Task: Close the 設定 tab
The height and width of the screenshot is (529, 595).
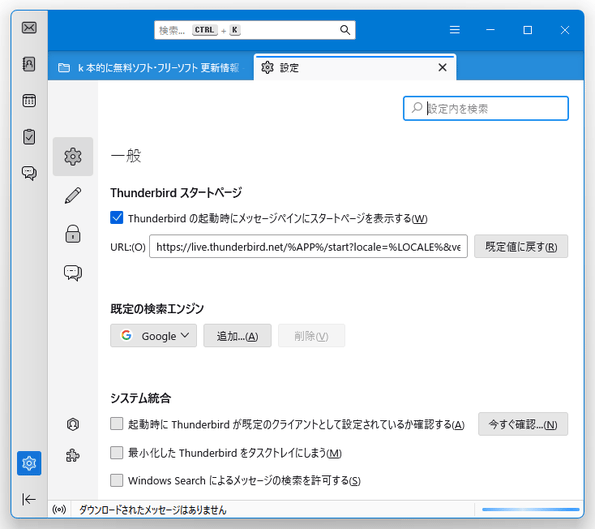Action: [x=442, y=68]
